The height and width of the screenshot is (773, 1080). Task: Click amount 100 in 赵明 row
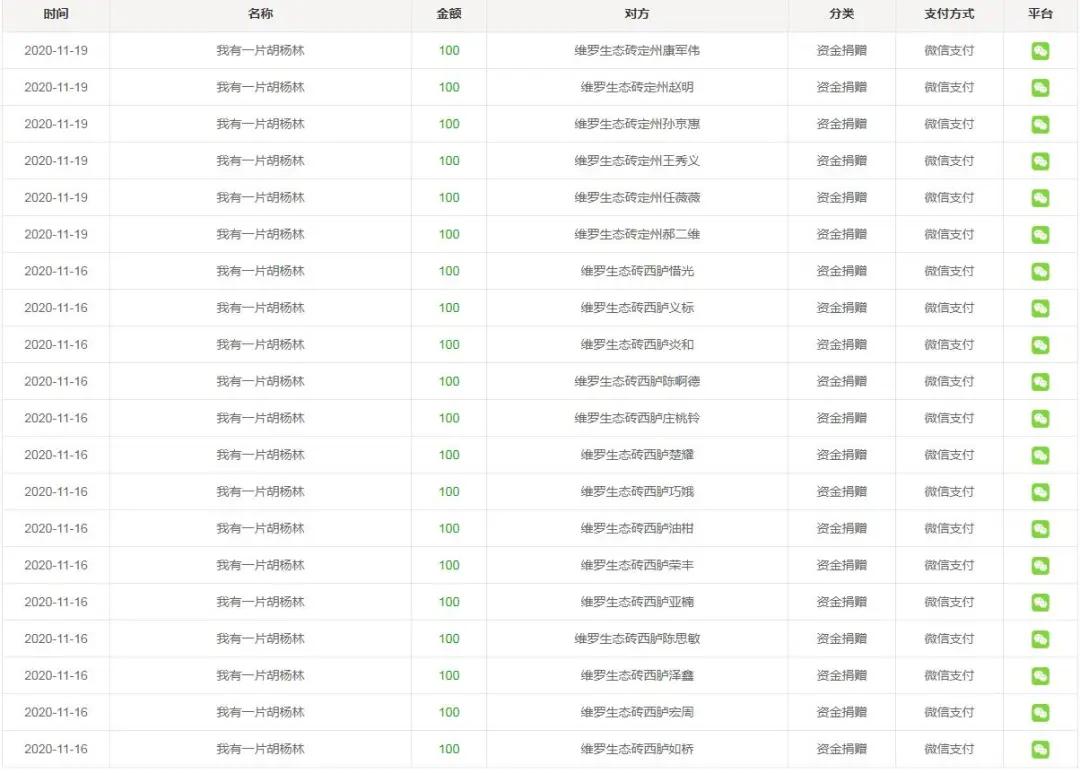click(x=449, y=87)
